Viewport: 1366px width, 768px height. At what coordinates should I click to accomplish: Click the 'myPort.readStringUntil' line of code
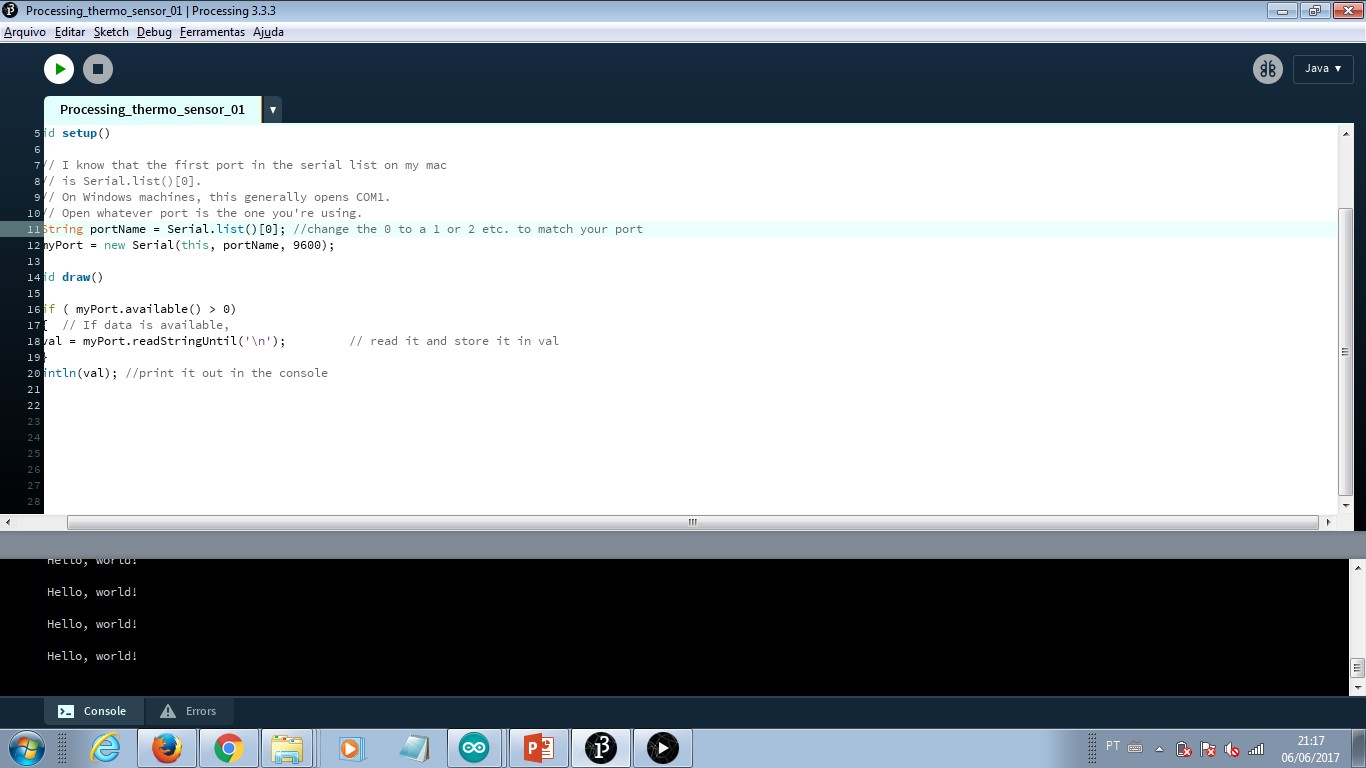[x=165, y=341]
